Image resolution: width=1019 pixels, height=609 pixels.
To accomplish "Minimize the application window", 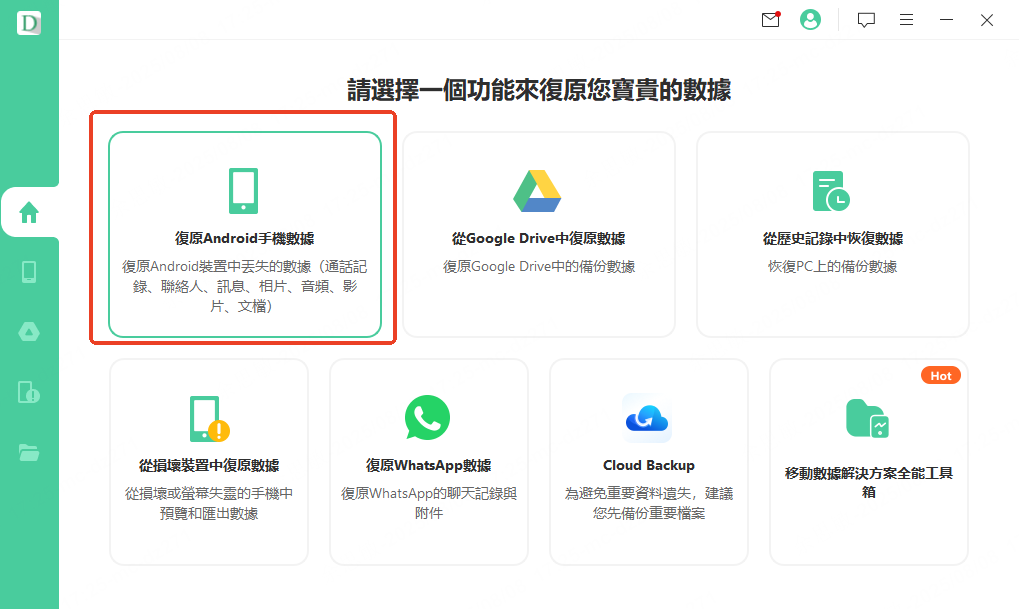I will [x=947, y=20].
